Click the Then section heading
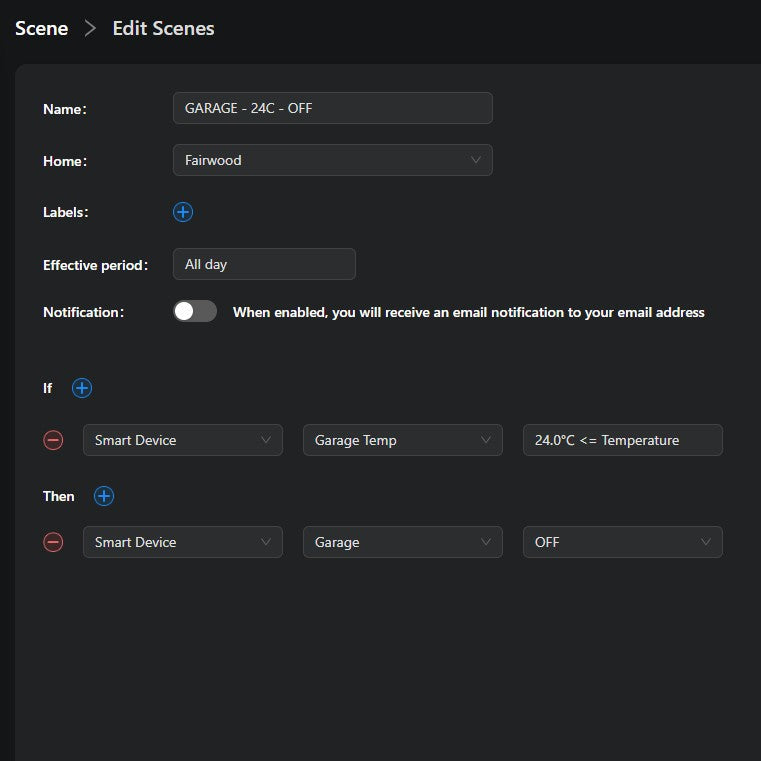Viewport: 761px width, 761px height. coord(59,496)
